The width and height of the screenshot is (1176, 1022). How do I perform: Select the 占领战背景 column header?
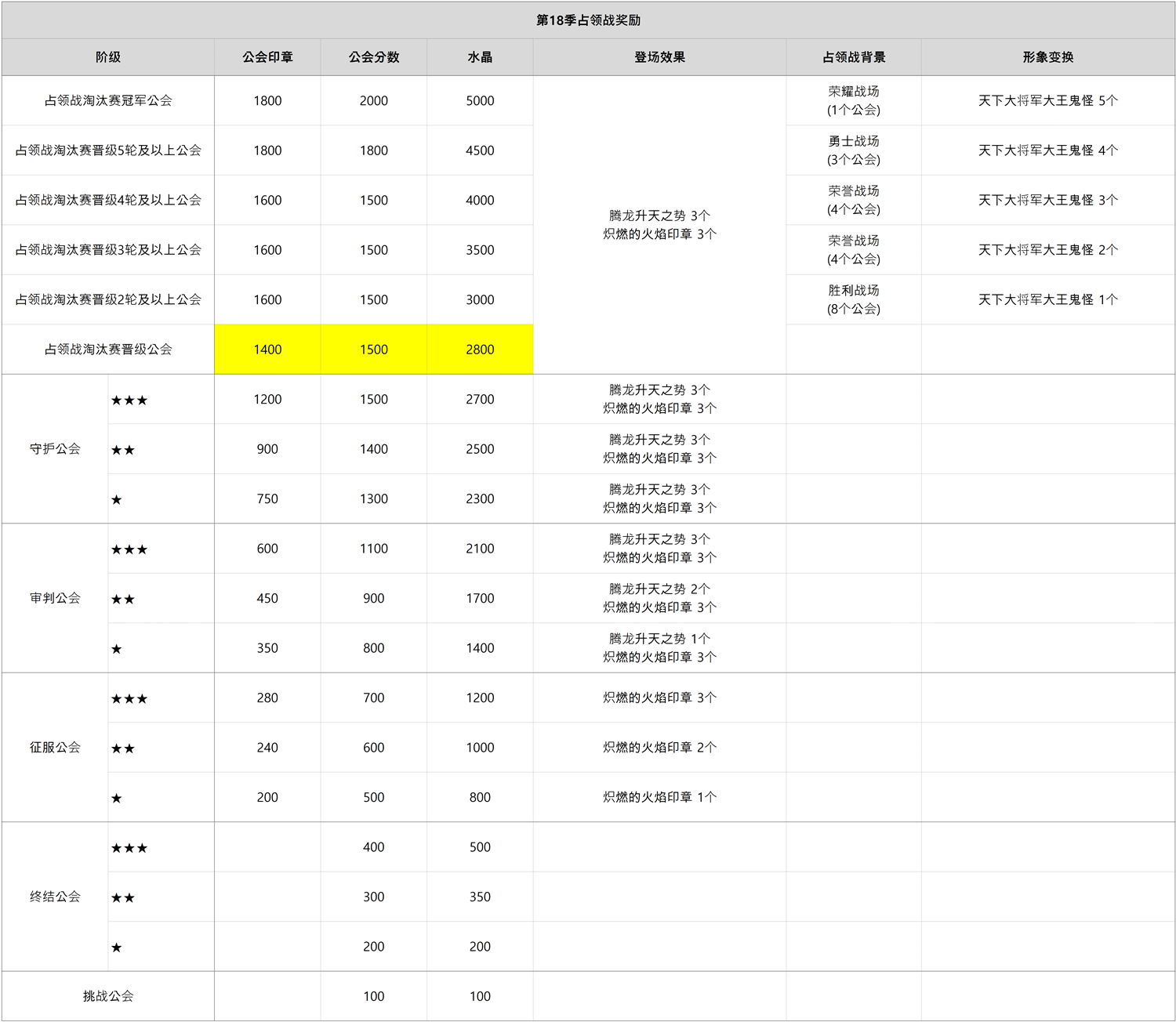coord(854,57)
